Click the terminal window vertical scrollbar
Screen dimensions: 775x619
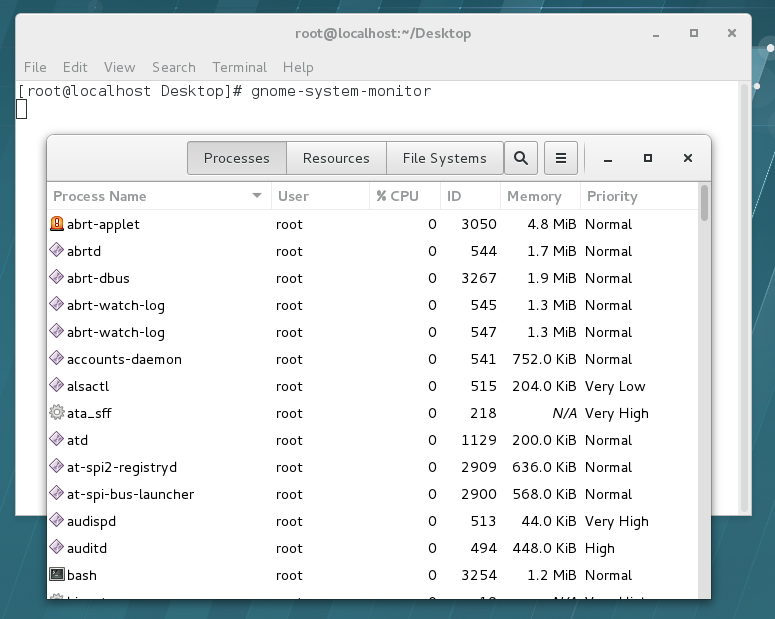tap(744, 297)
